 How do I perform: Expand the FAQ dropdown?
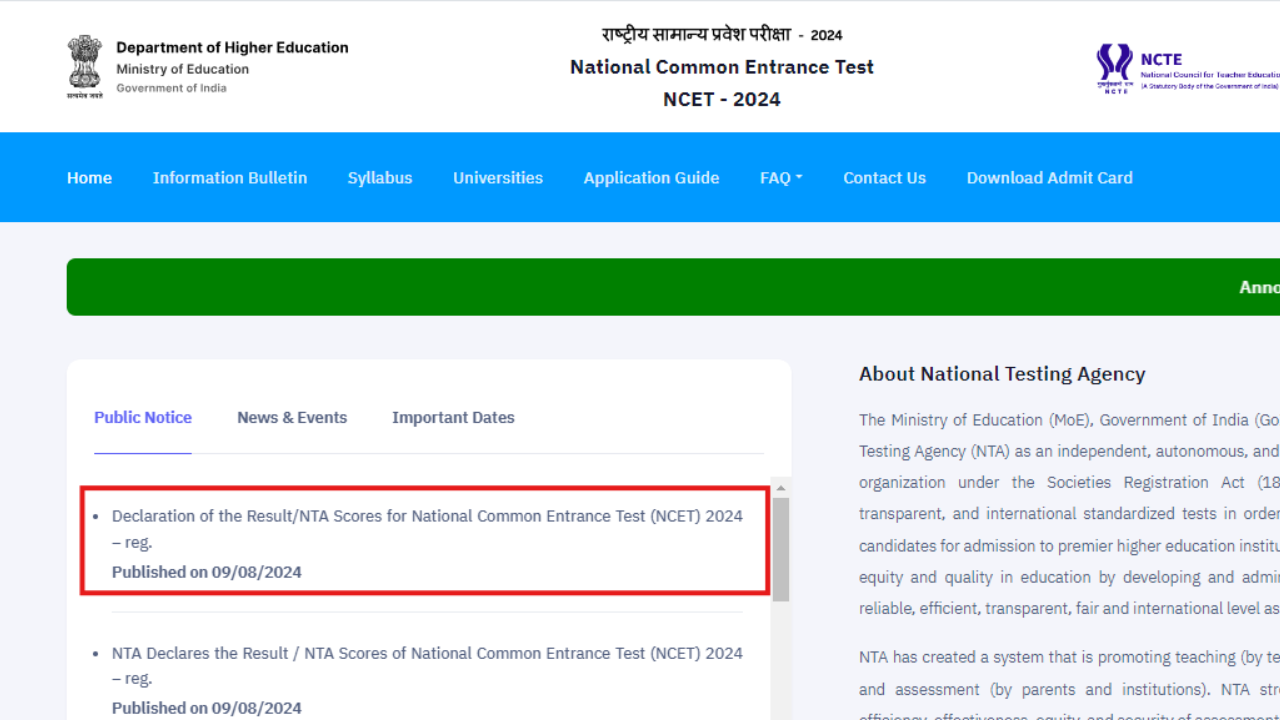point(781,177)
